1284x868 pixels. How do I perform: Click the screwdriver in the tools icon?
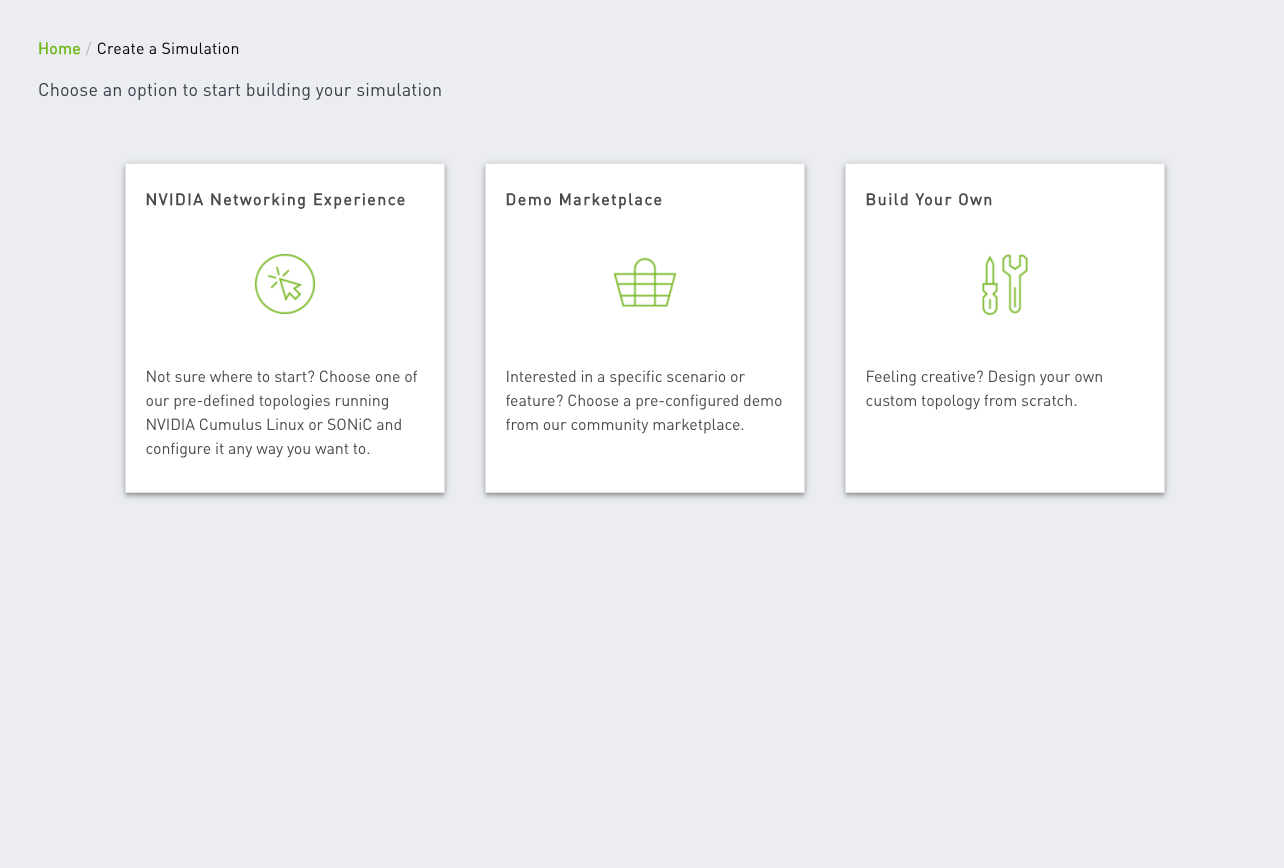990,286
